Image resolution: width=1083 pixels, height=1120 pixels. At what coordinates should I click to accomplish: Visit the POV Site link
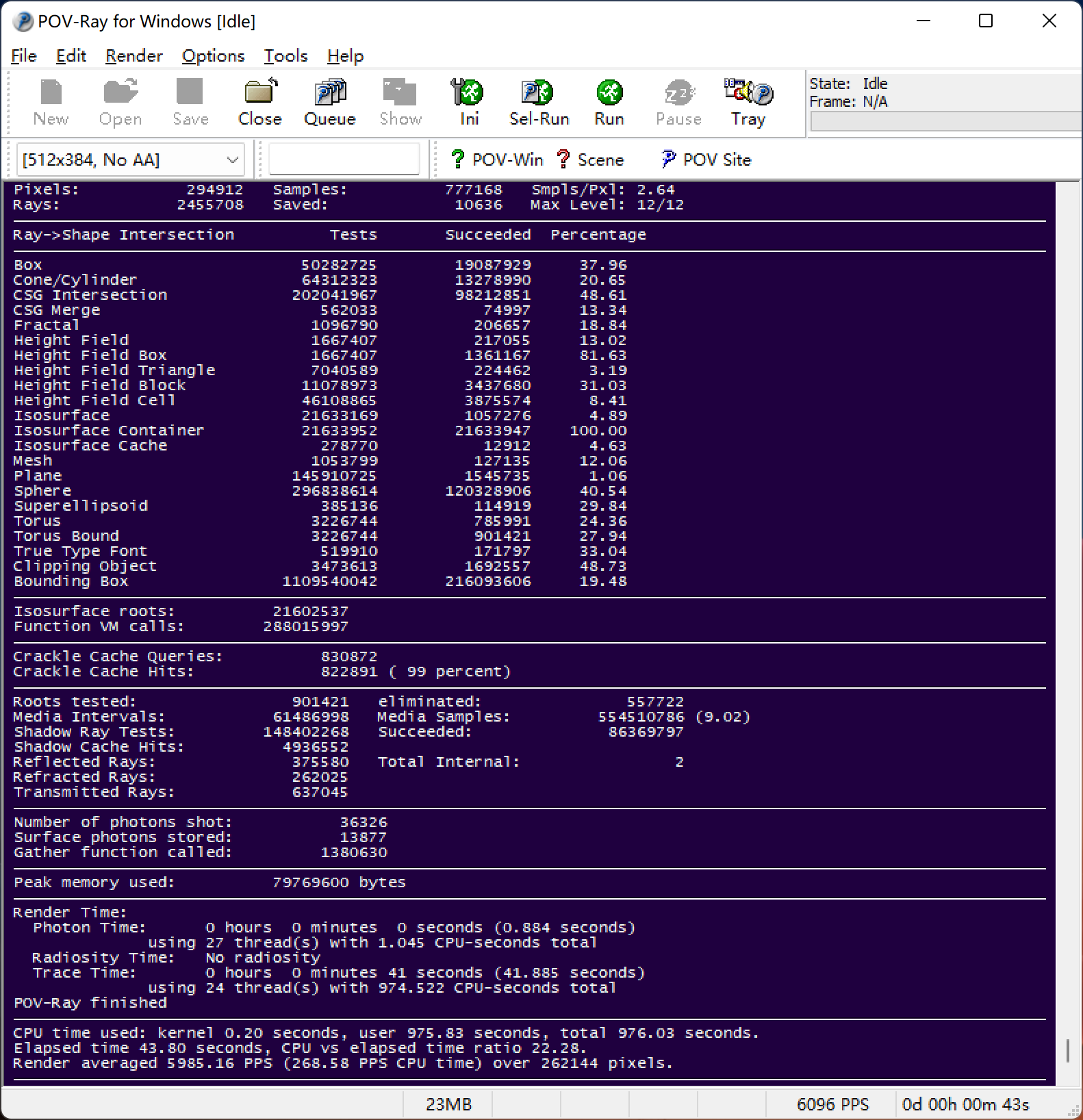click(x=706, y=160)
